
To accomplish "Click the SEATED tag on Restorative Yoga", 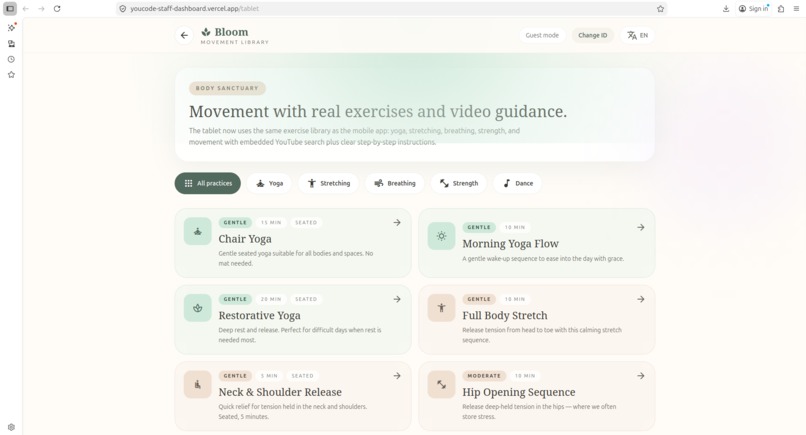I will (x=306, y=299).
